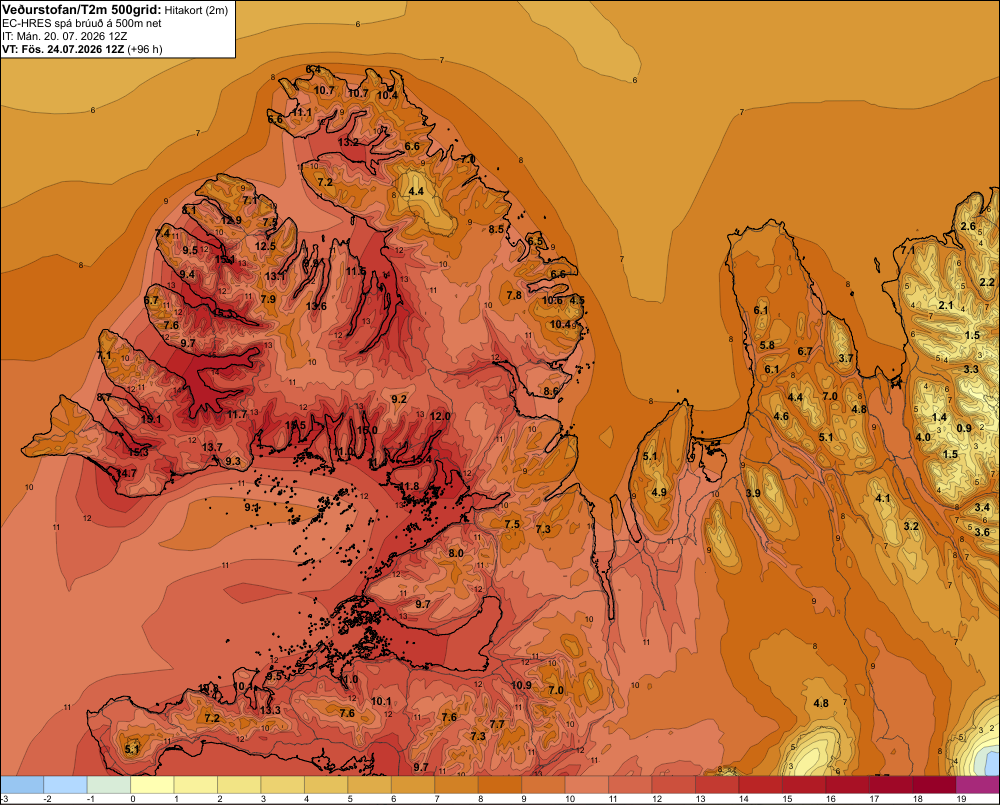Click the temperature value '2.6'
This screenshot has height=805, width=1000.
click(x=968, y=226)
